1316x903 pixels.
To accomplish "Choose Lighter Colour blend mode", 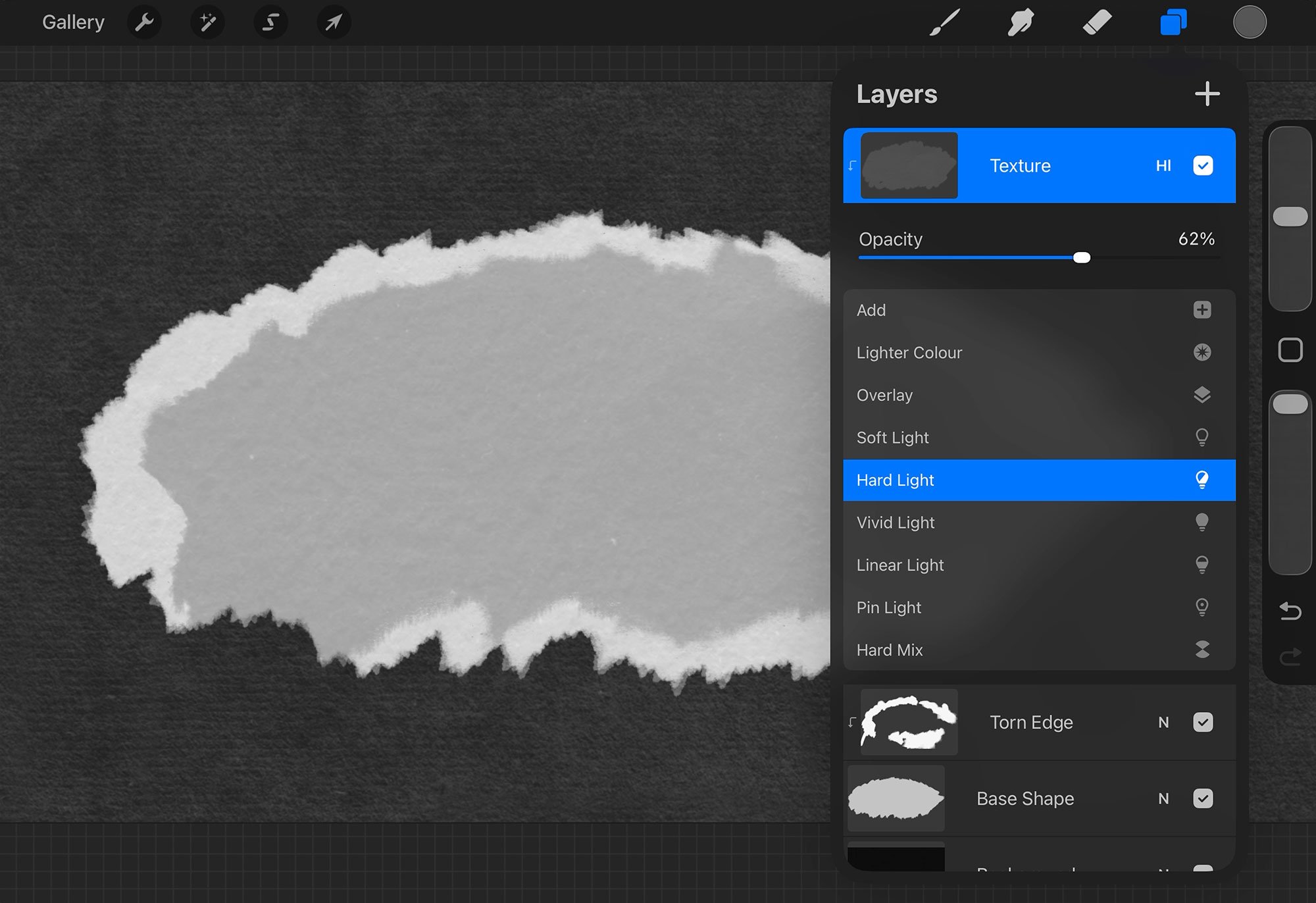I will (1039, 353).
